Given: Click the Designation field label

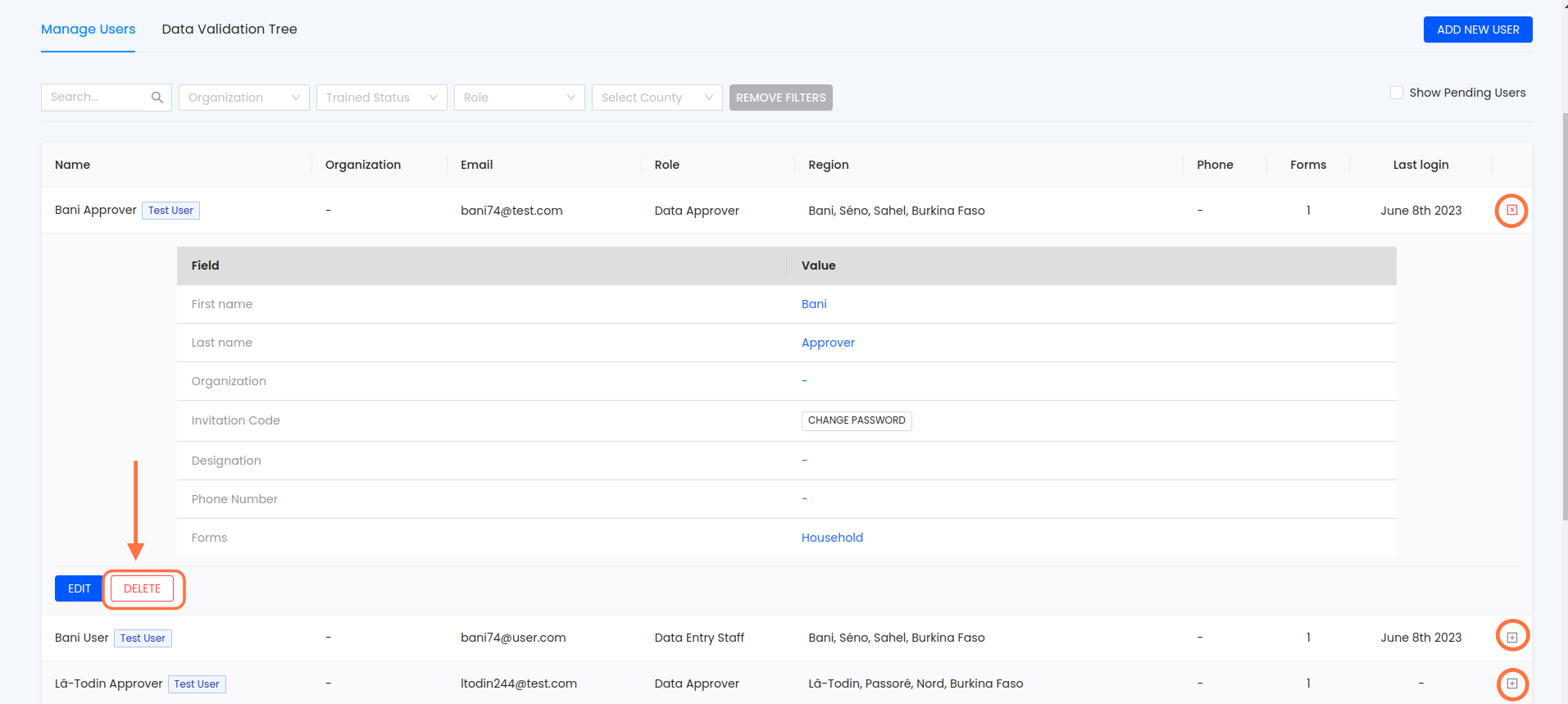Looking at the screenshot, I should tap(226, 461).
